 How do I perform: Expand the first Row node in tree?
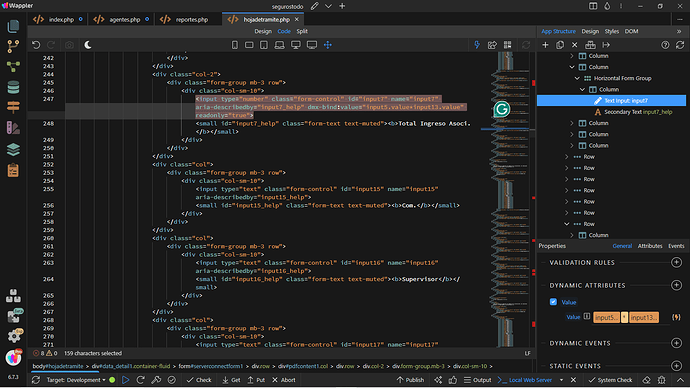(567, 157)
